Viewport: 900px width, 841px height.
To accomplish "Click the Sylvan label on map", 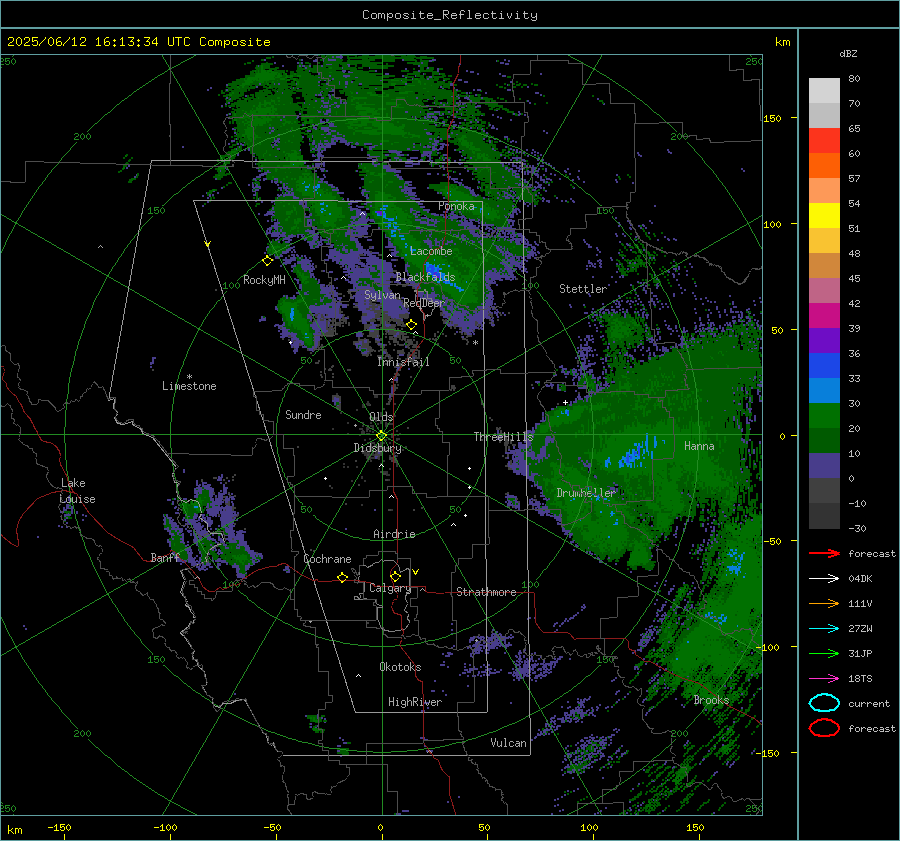I will click(382, 295).
